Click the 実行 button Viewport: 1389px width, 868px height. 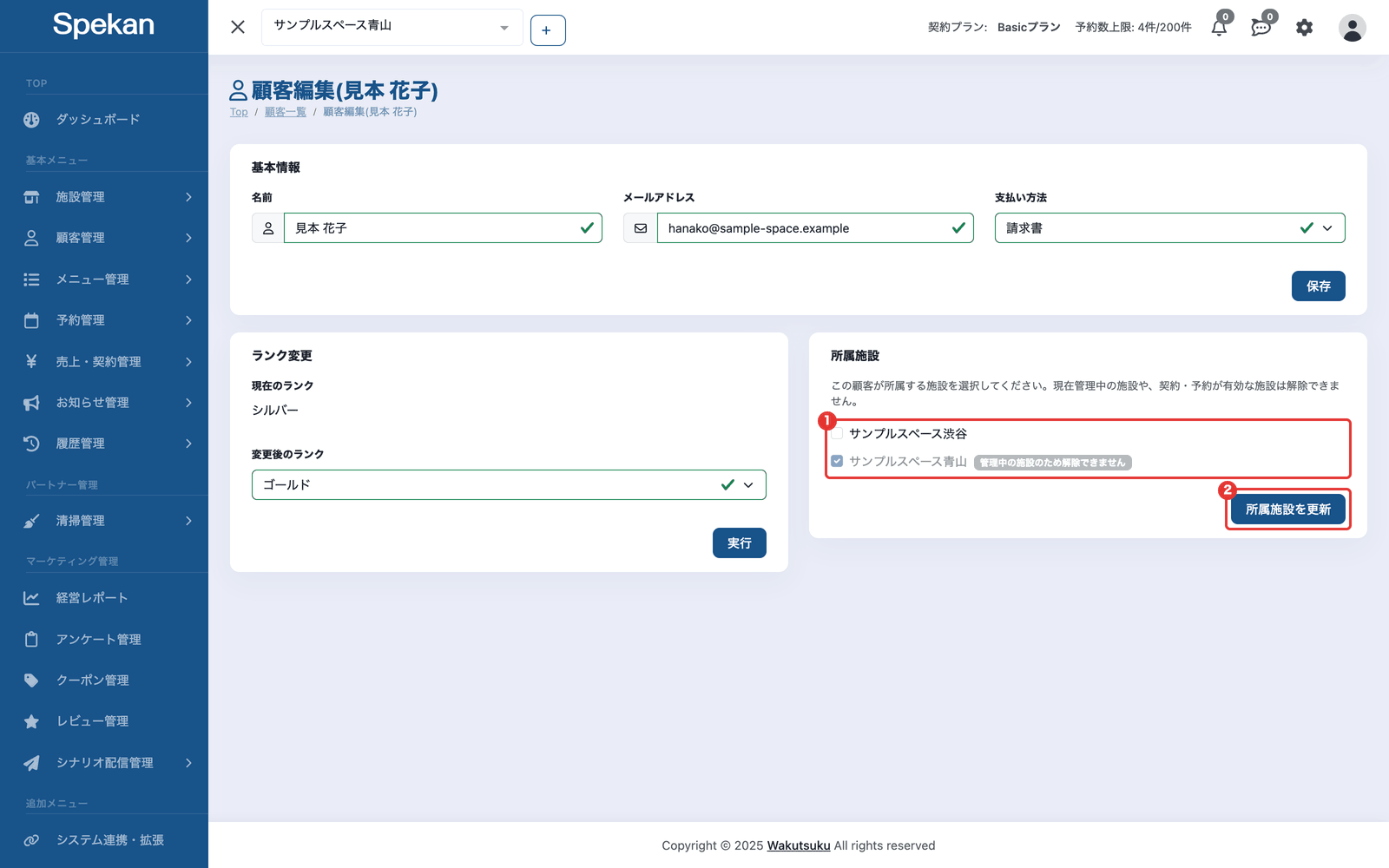tap(739, 543)
